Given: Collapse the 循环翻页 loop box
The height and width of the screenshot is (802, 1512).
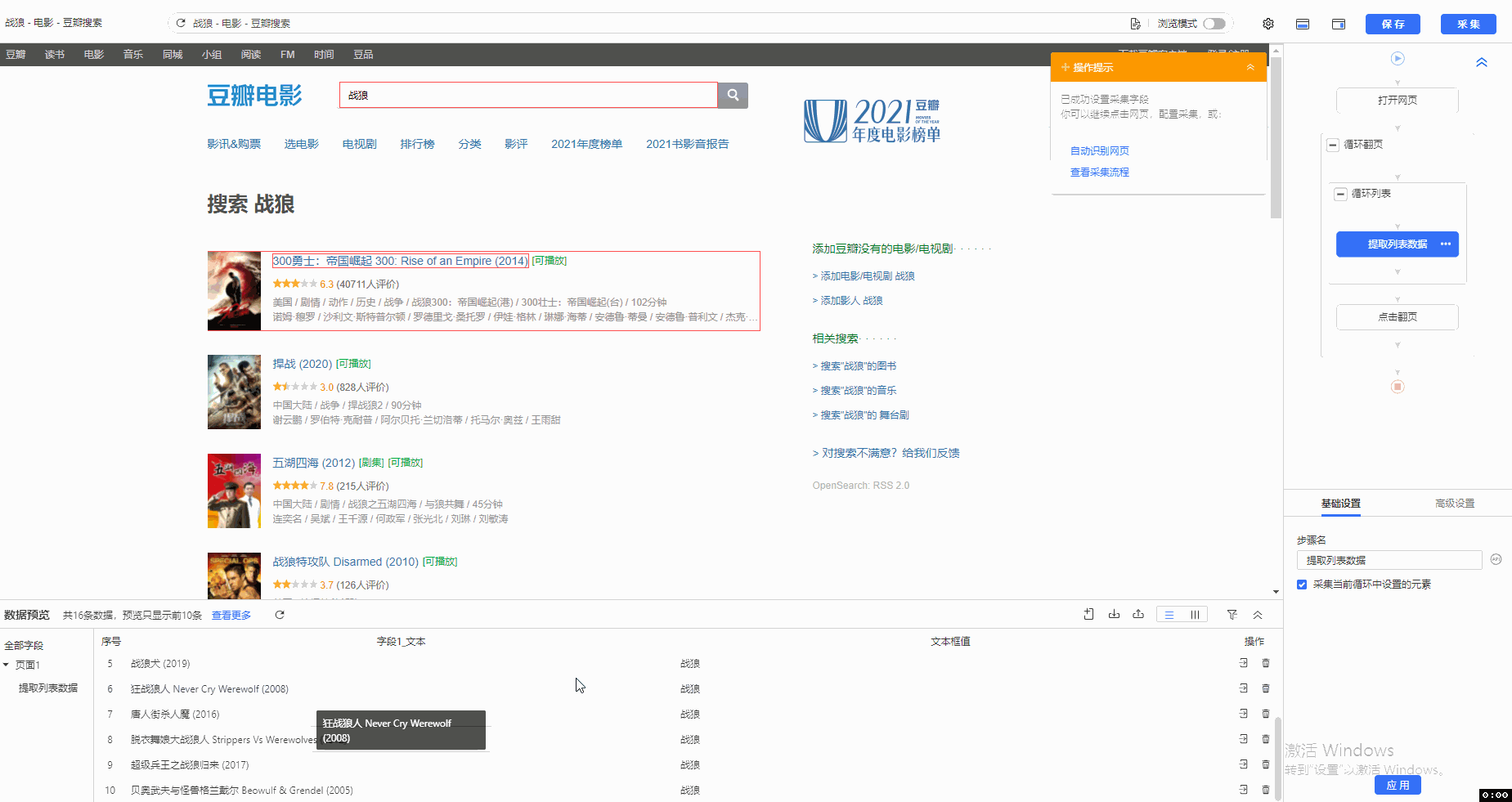Looking at the screenshot, I should click(1332, 145).
